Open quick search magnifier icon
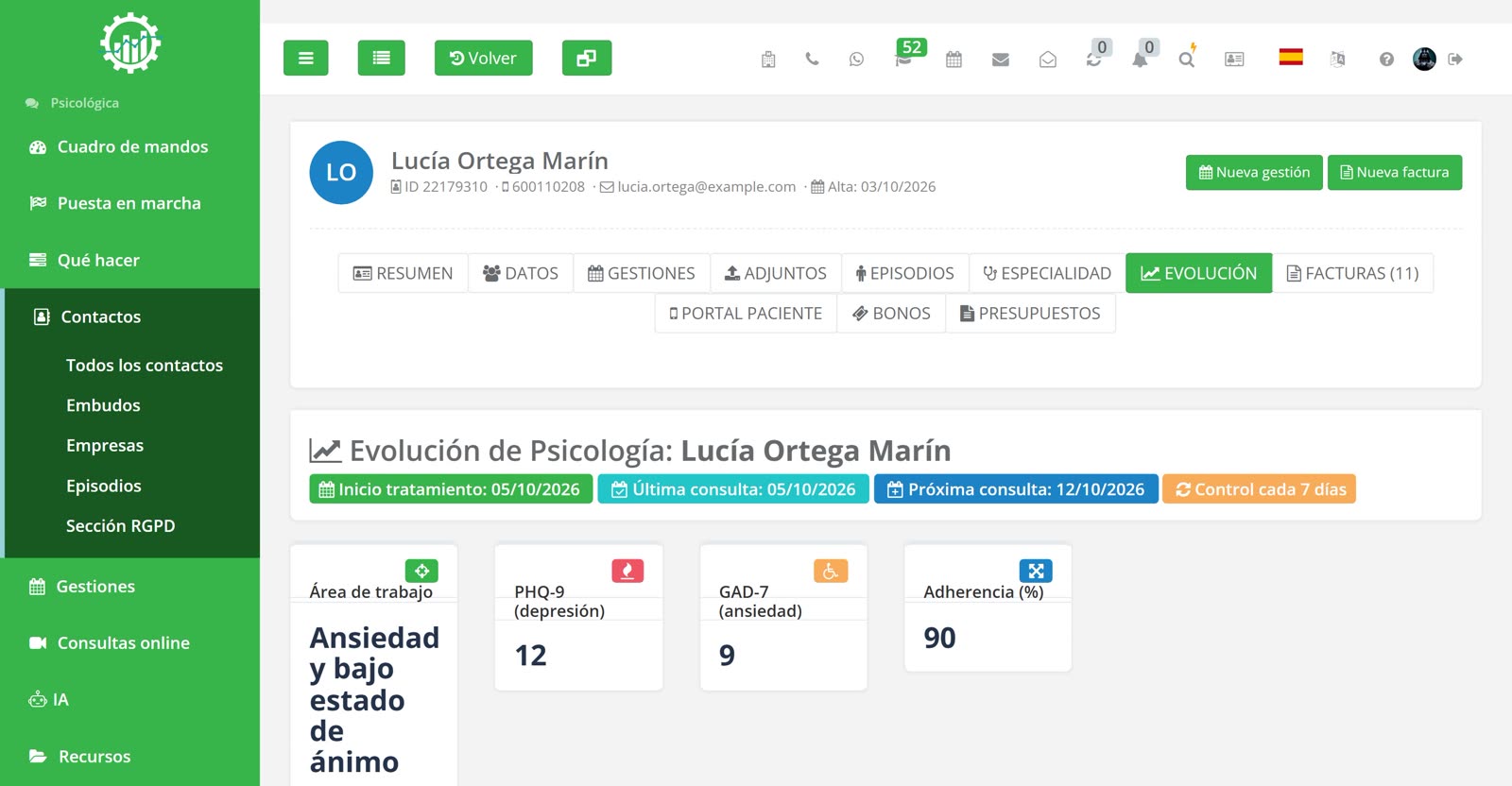Image resolution: width=1512 pixels, height=786 pixels. coord(1187,58)
